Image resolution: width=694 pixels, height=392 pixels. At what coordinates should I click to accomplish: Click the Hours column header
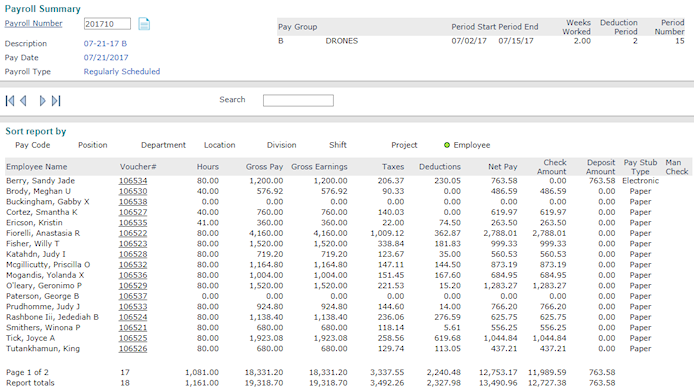[208, 167]
